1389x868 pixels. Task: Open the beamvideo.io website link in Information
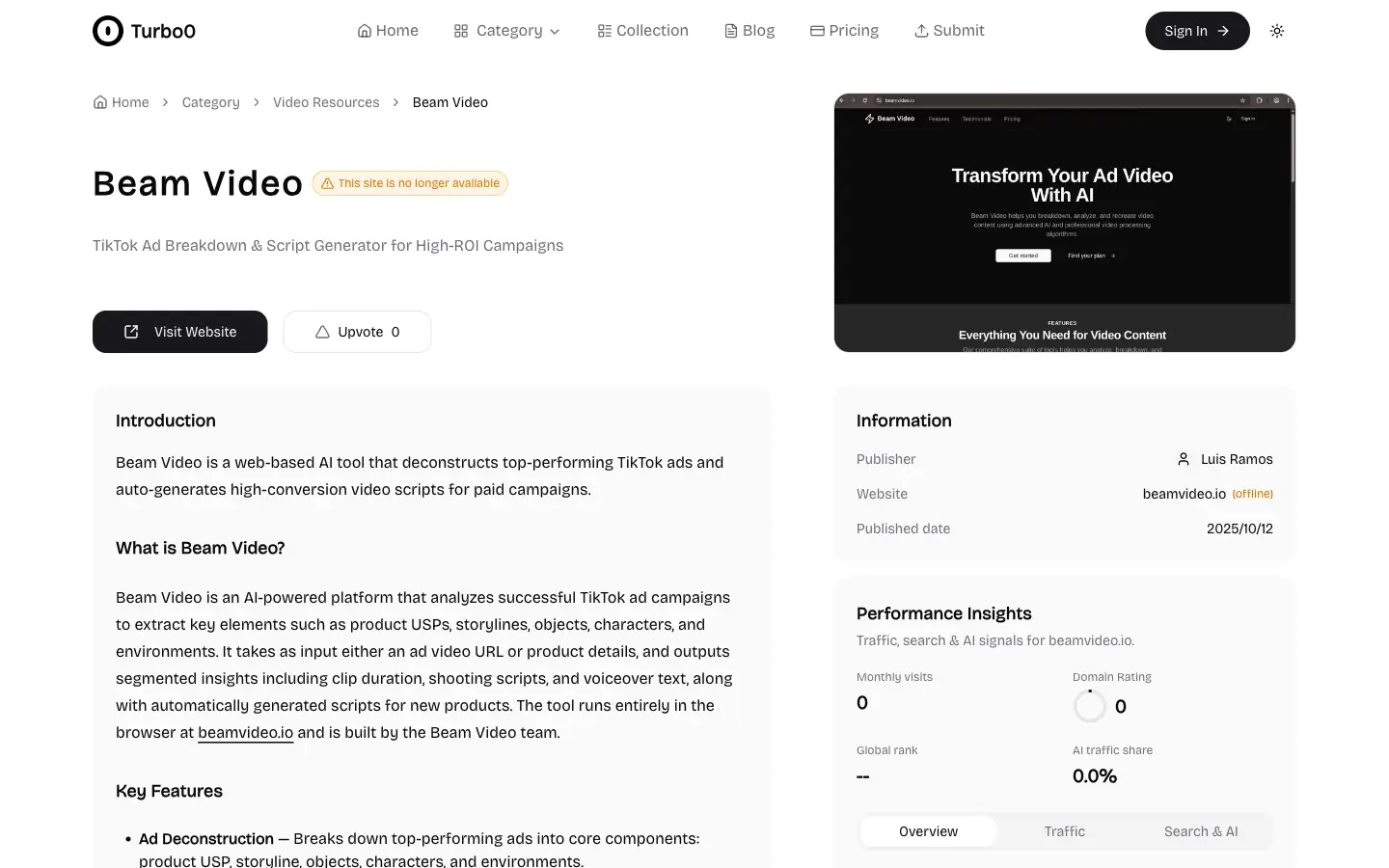point(1185,494)
